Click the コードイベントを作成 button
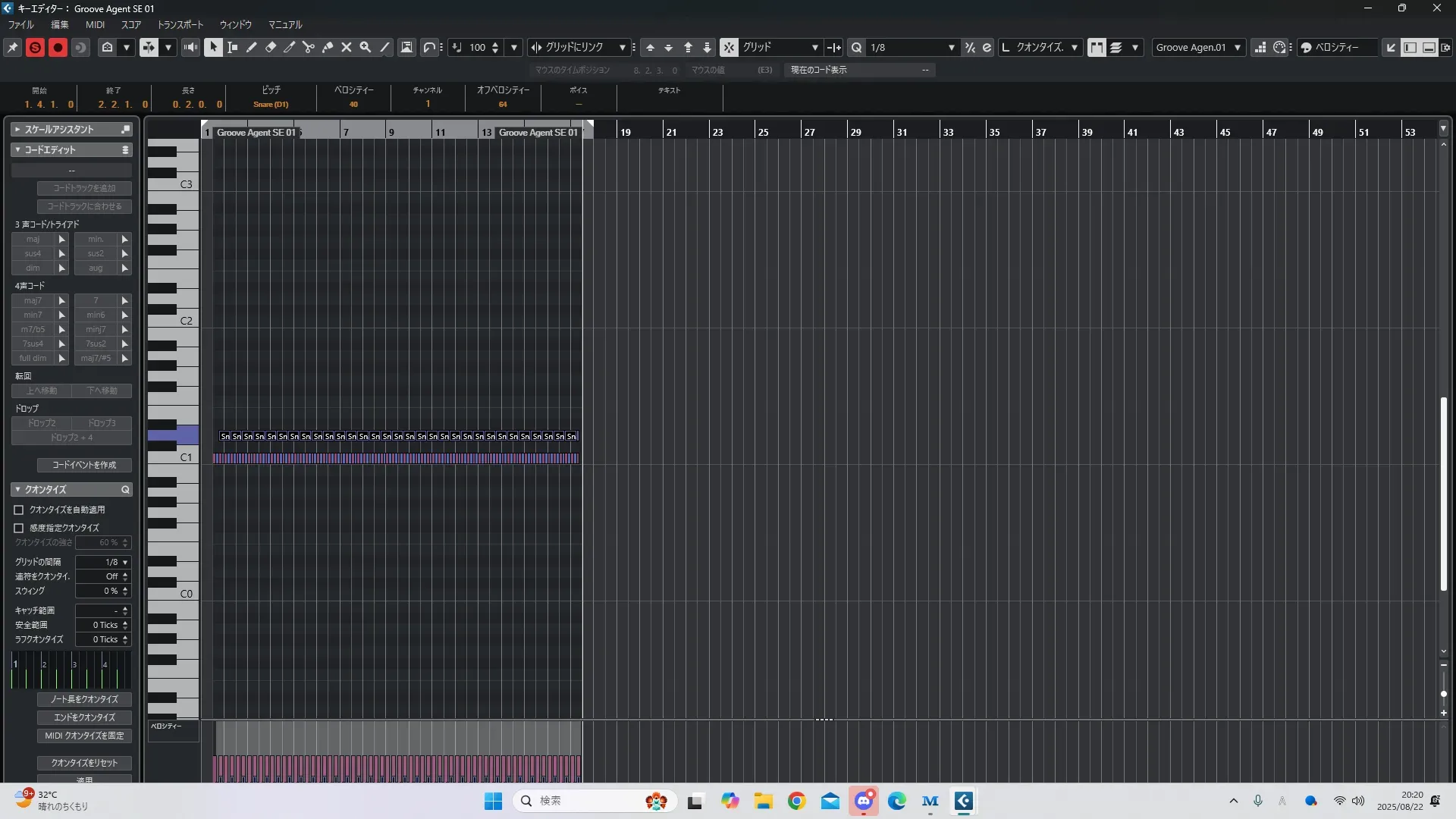Image resolution: width=1456 pixels, height=819 pixels. [x=84, y=465]
